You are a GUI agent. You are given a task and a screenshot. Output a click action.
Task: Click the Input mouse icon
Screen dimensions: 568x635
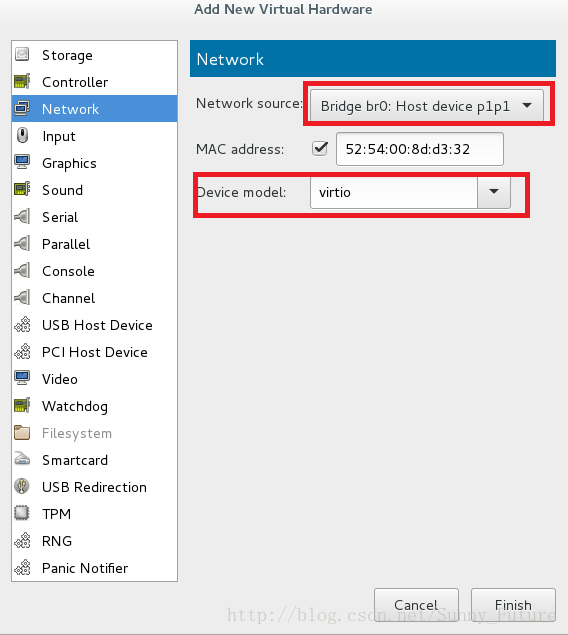pyautogui.click(x=22, y=135)
